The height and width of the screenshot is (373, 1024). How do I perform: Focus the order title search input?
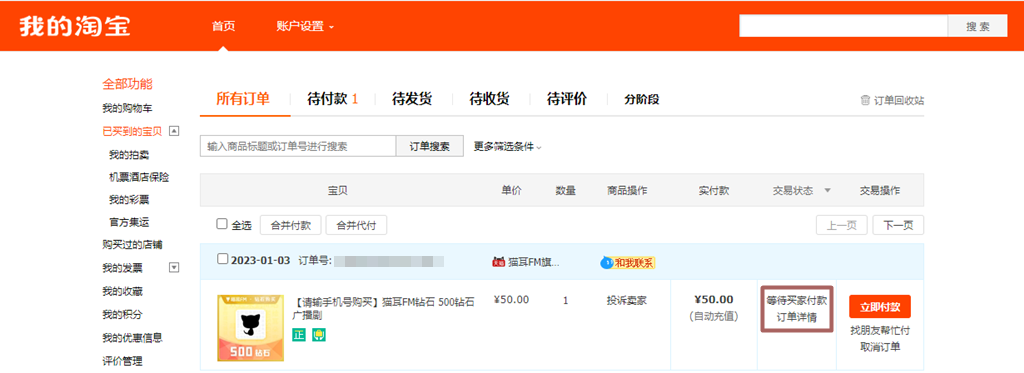(298, 146)
